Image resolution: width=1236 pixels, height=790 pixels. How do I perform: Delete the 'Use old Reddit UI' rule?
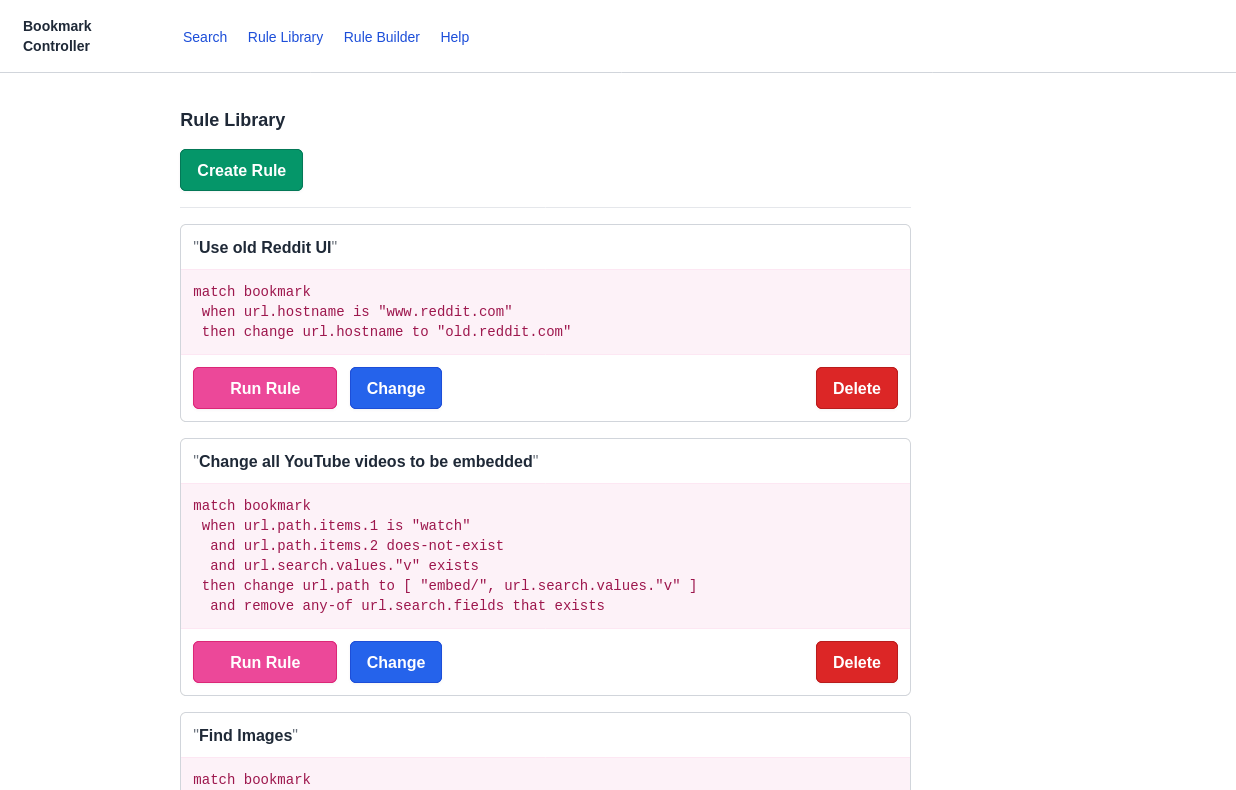pyautogui.click(x=856, y=388)
